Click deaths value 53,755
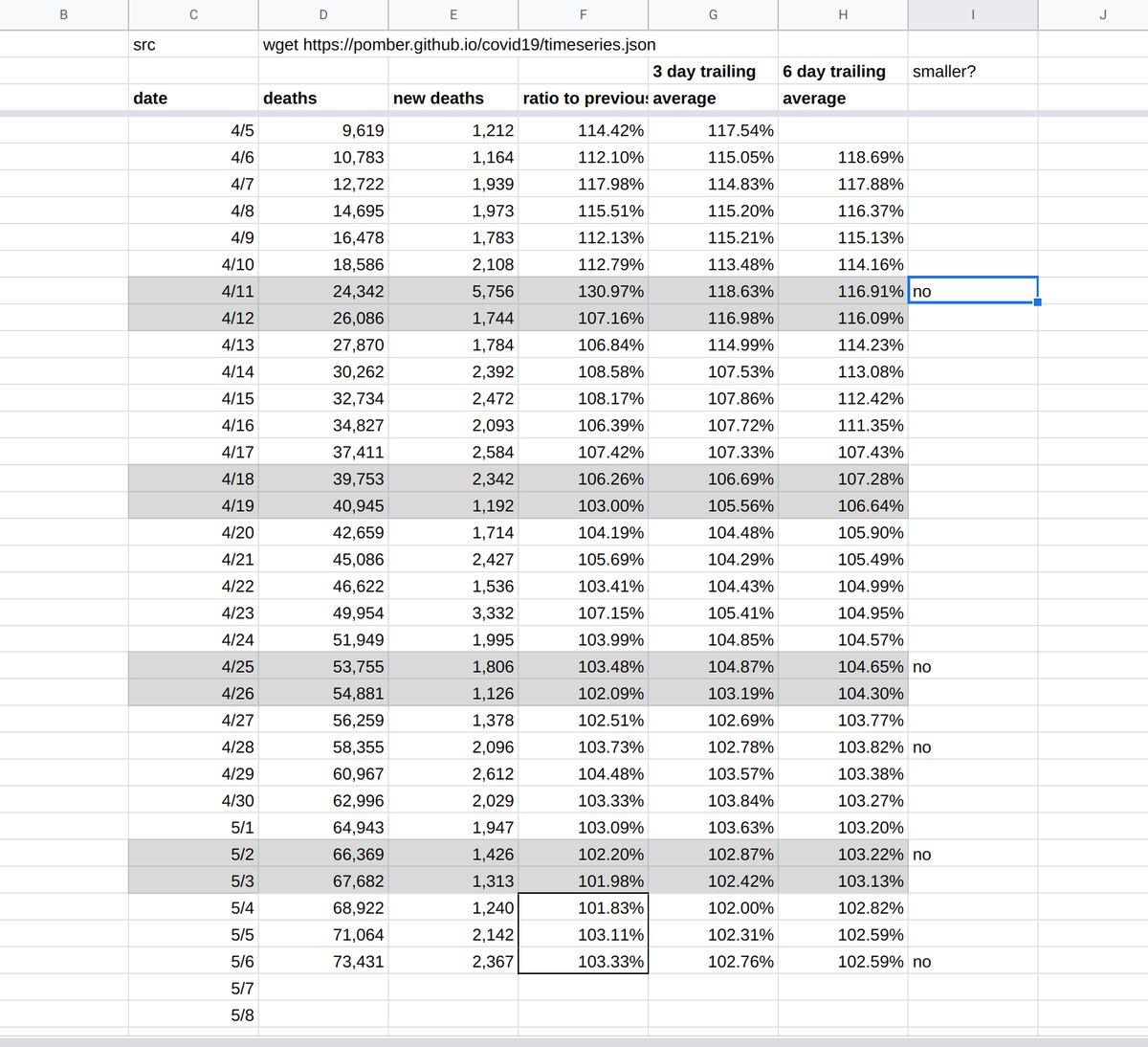 pyautogui.click(x=323, y=666)
